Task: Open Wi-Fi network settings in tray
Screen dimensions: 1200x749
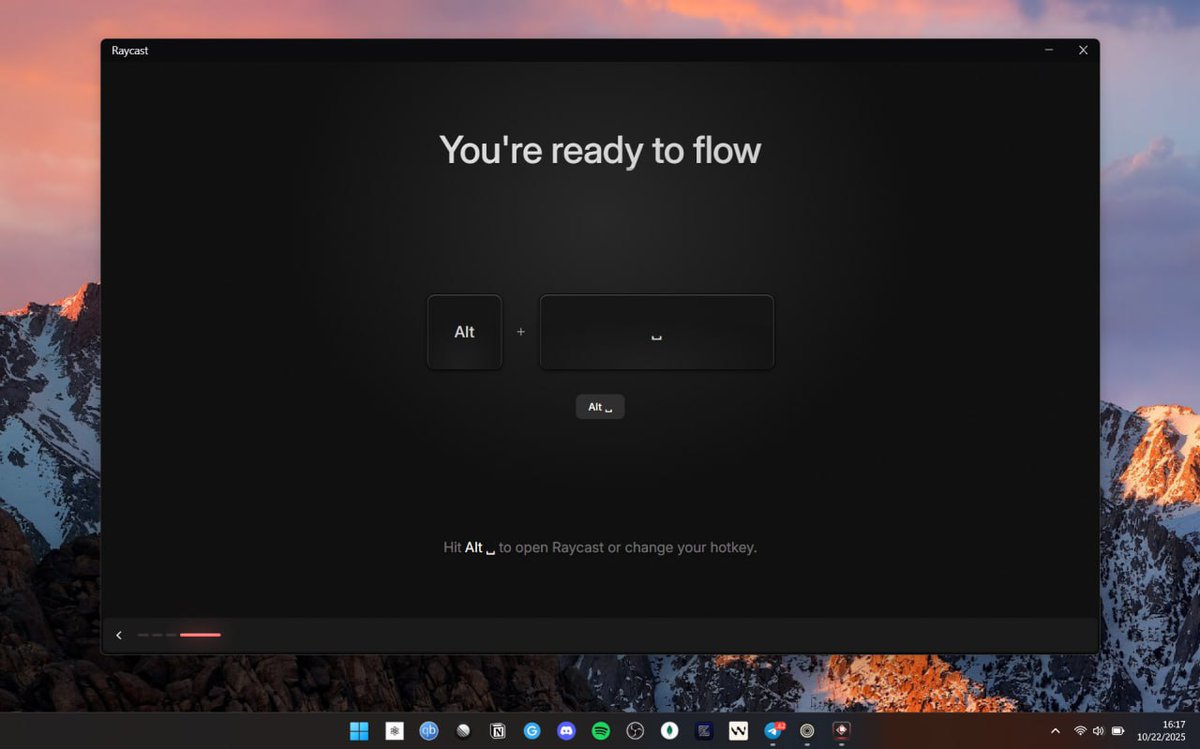Action: click(1080, 731)
